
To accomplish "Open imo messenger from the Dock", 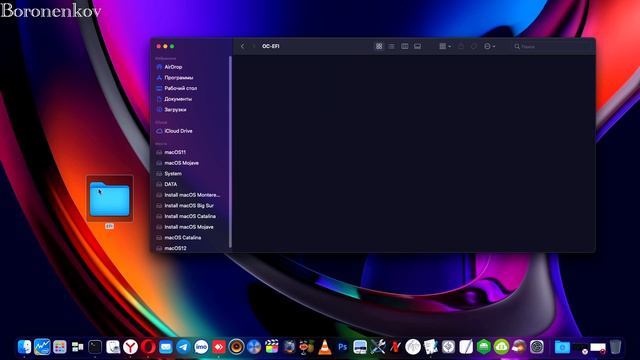I will (201, 347).
